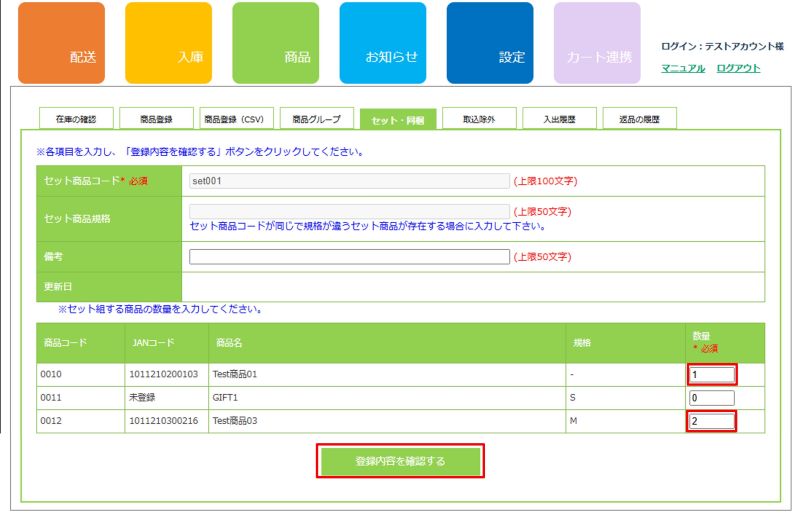Open the カート連携 purple tile
Viewport: 800px width, 515px height.
(597, 43)
